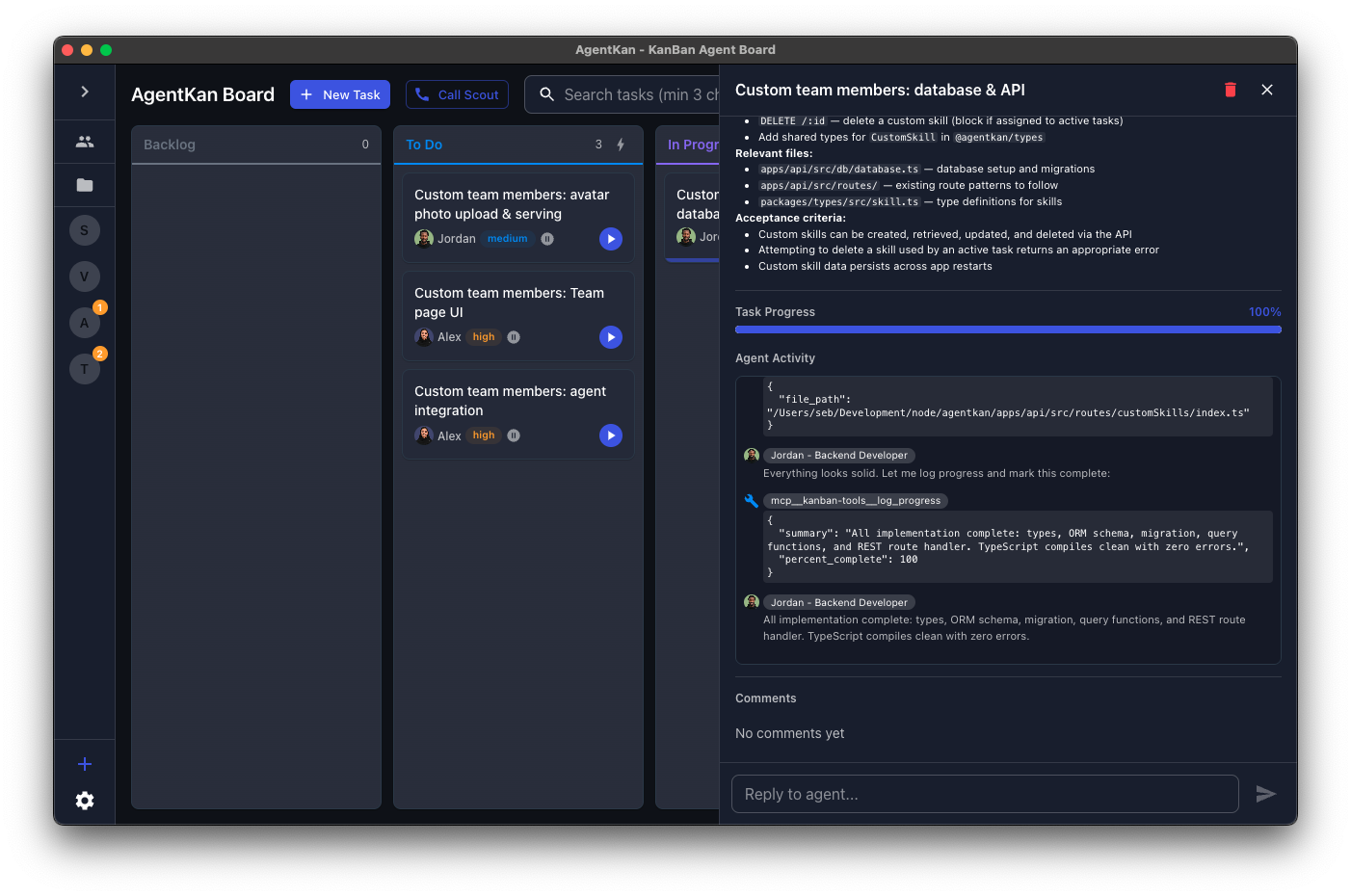Start the agent integration task
The image size is (1351, 896).
coord(611,435)
